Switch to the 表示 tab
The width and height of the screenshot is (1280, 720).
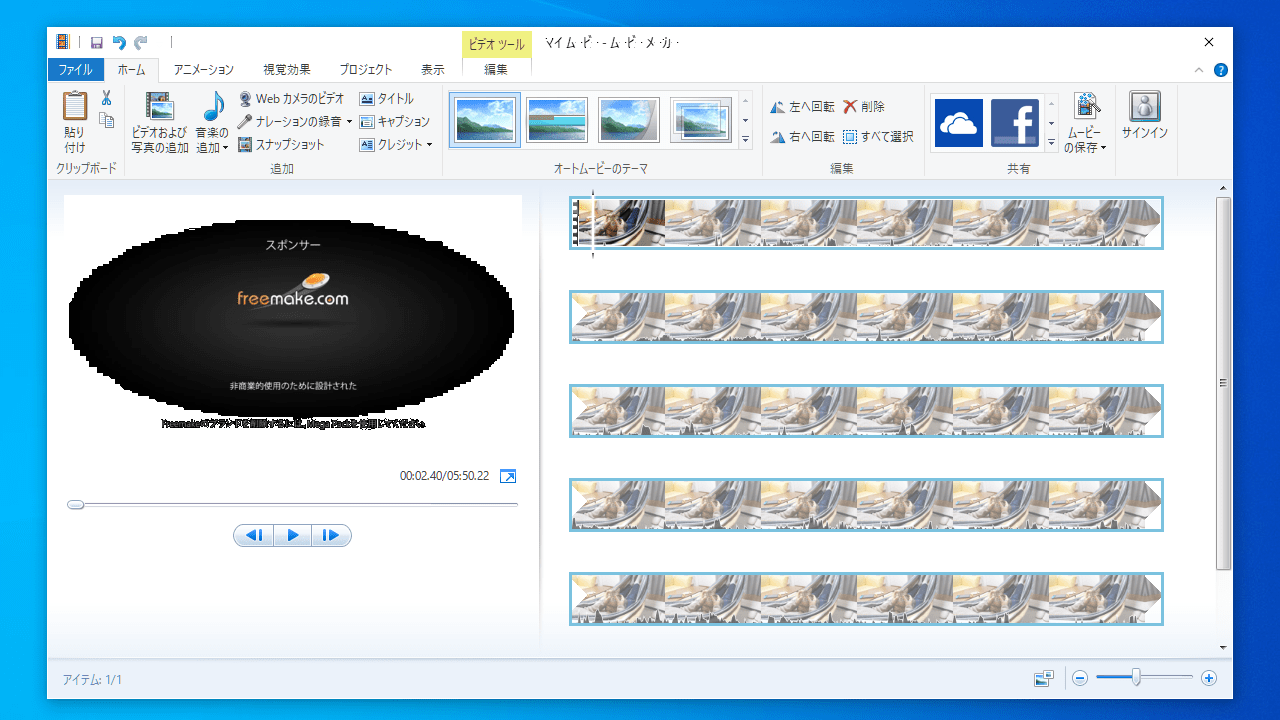point(432,70)
